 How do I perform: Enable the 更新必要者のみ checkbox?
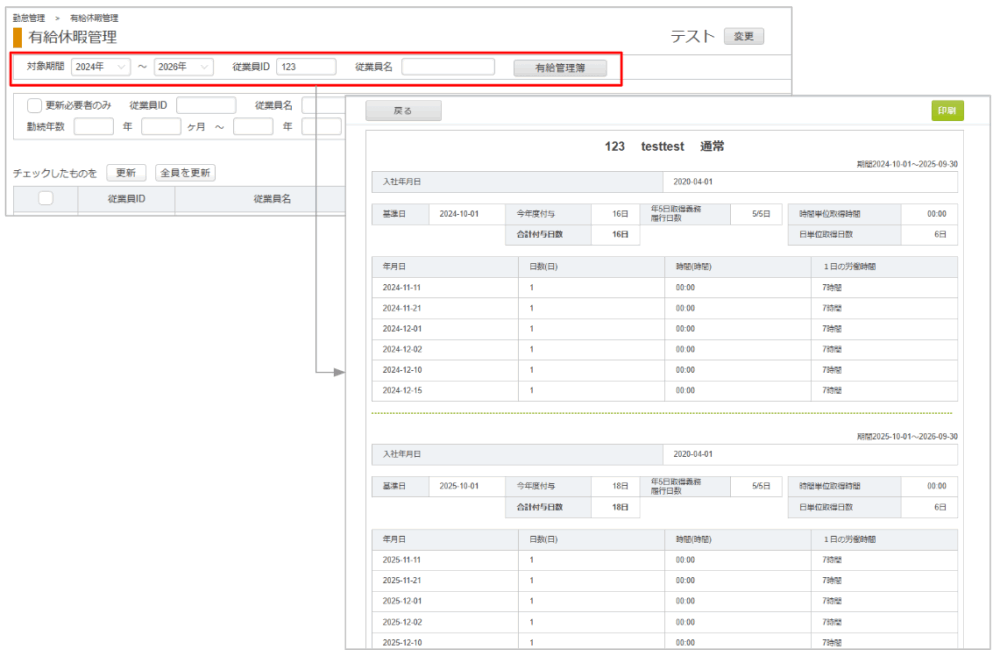point(35,105)
